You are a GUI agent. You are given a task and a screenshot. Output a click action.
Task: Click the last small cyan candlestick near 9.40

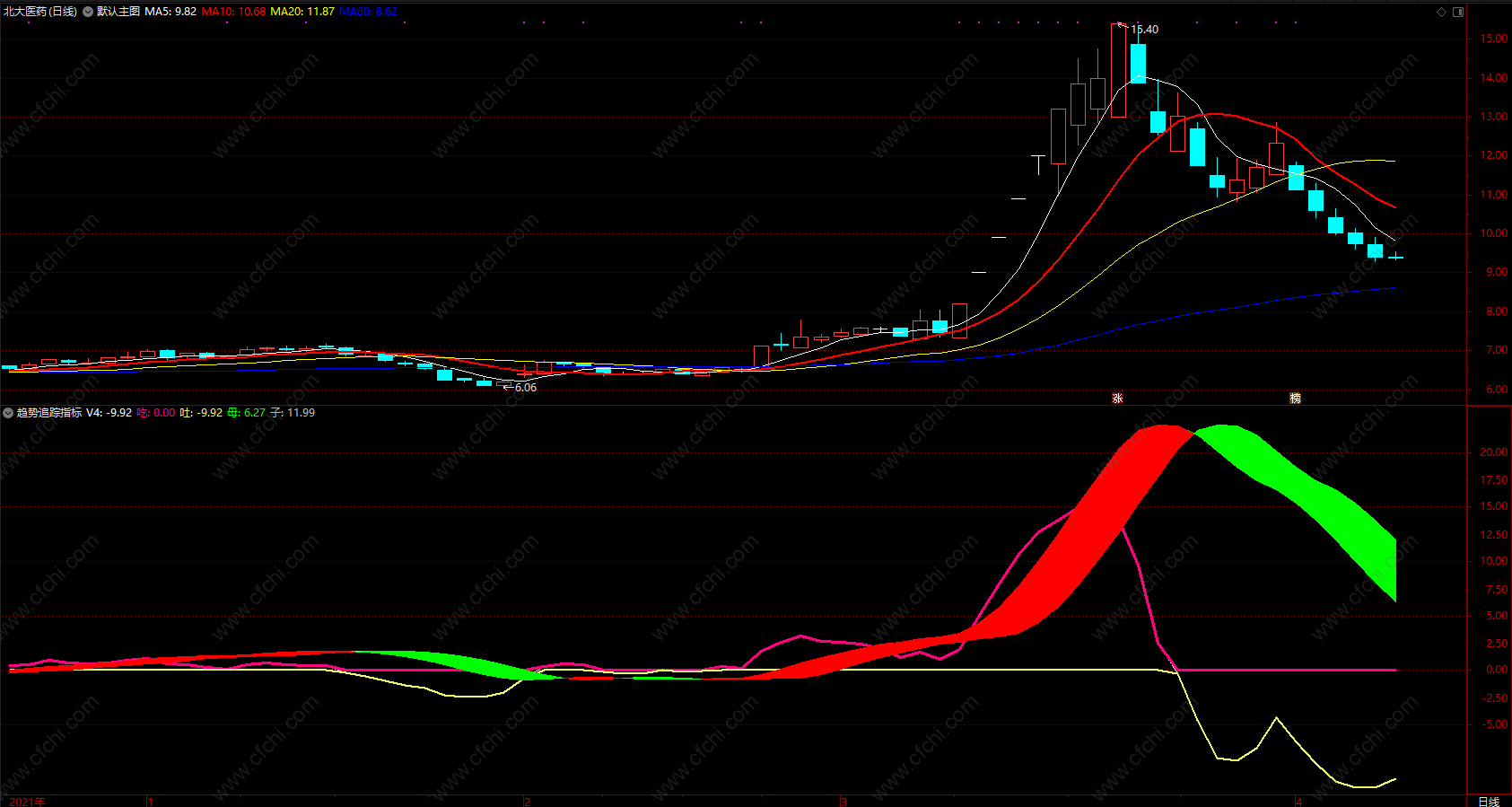click(x=1395, y=258)
